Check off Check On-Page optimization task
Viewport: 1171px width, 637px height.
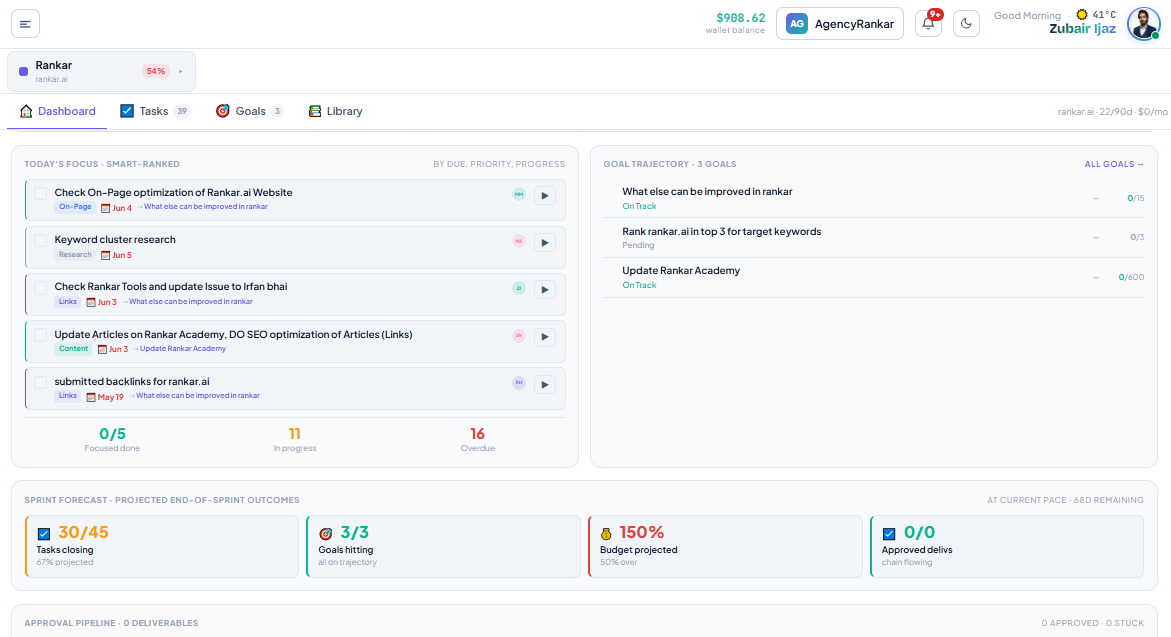[40, 193]
